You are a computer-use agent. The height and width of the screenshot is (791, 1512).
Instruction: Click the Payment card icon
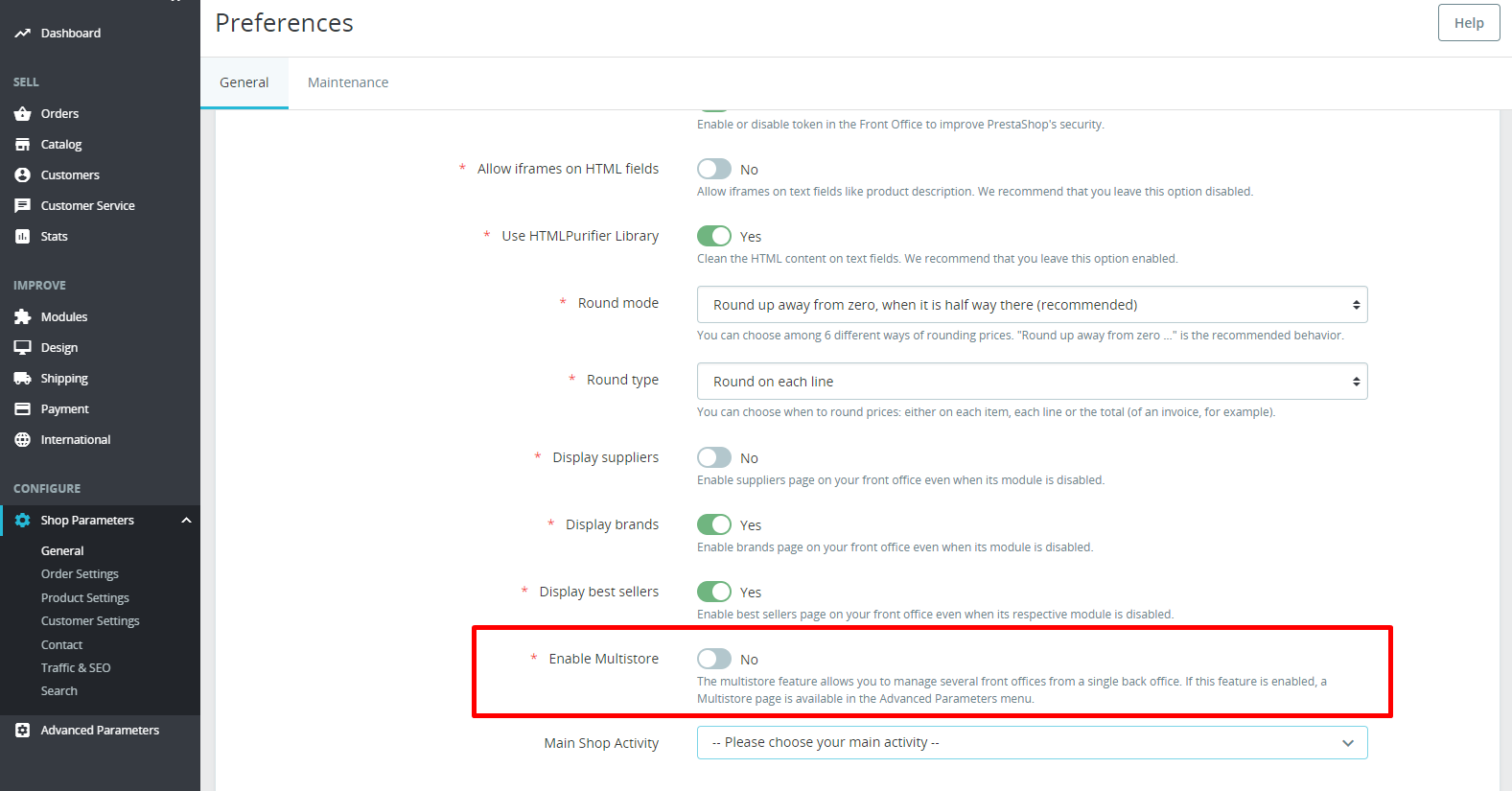[22, 409]
